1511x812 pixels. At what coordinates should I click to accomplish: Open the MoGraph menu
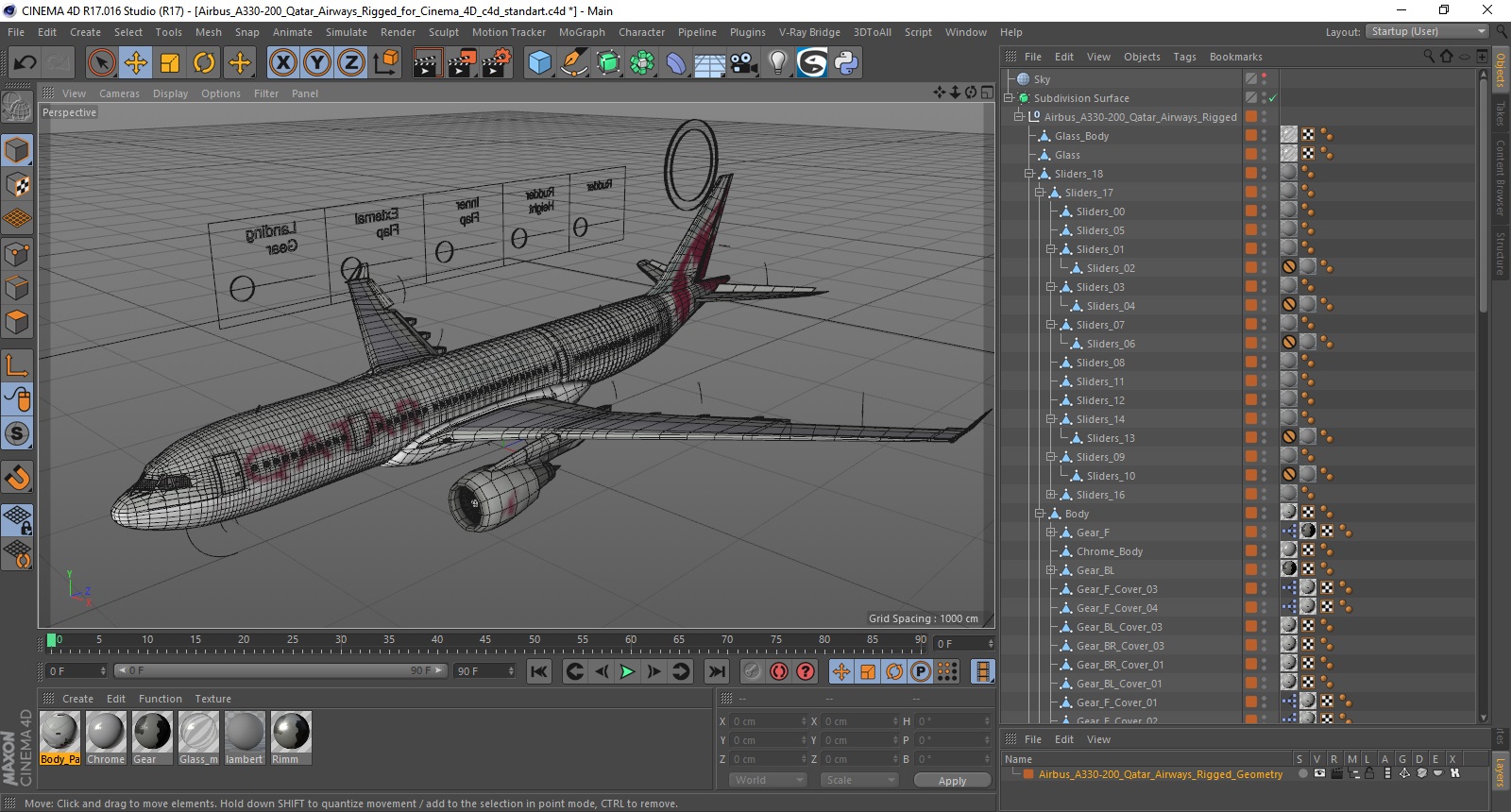(x=582, y=32)
